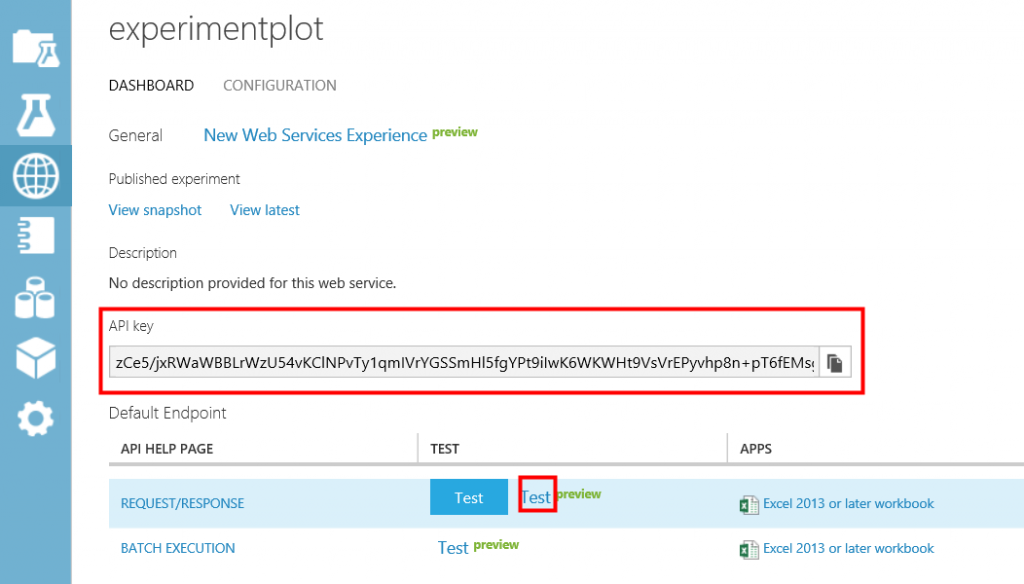Screen dimensions: 1024x584
Task: Open the Datasets cylinders icon
Action: coord(35,298)
